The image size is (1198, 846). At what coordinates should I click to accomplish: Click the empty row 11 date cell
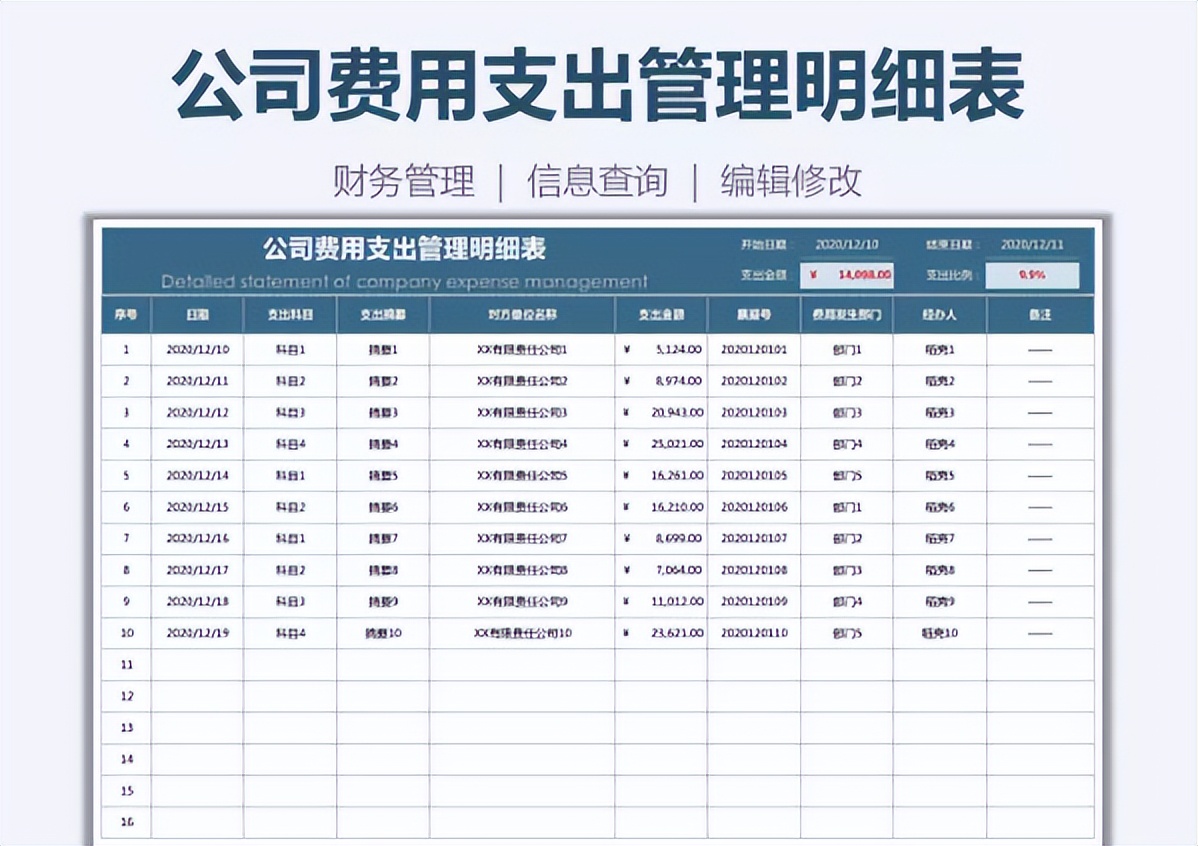tap(197, 664)
